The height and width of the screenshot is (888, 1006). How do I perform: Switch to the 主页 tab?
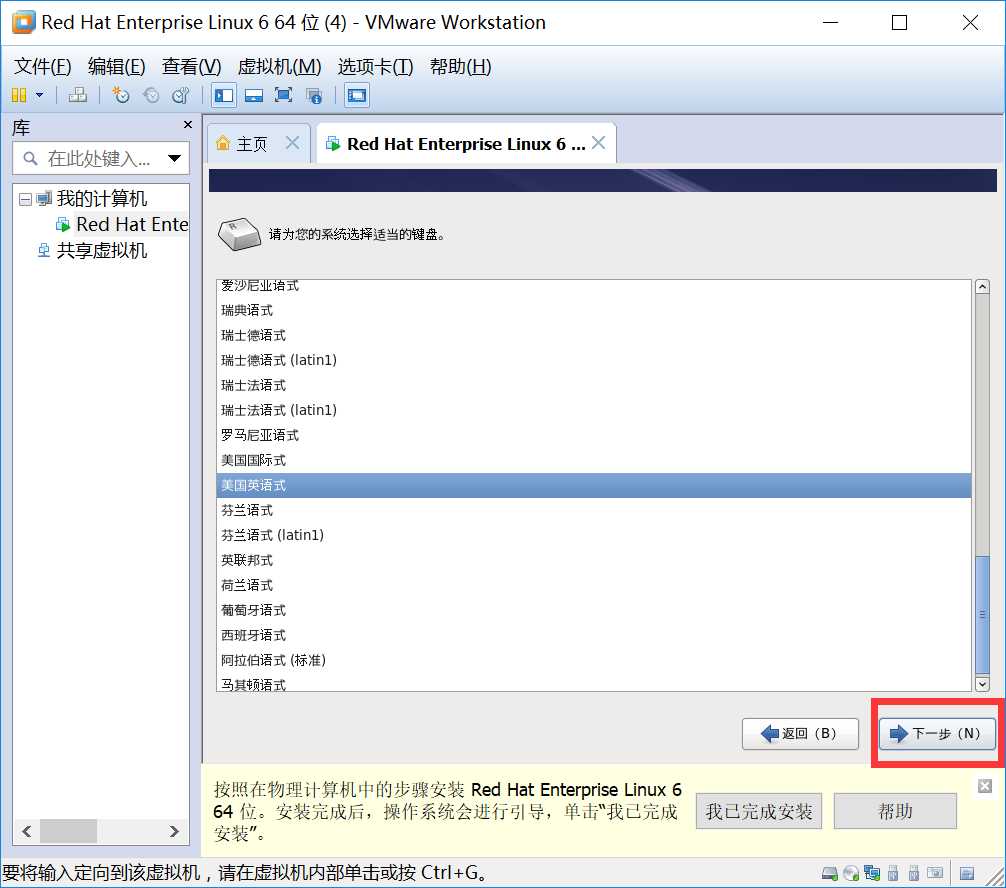click(x=252, y=144)
